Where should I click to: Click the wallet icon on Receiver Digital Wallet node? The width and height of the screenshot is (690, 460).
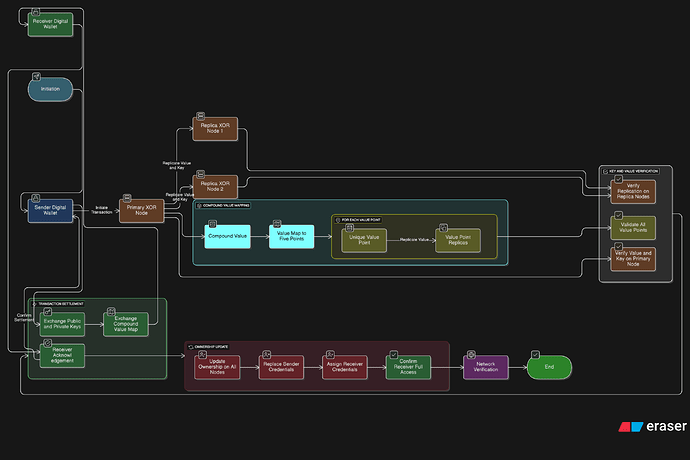coord(36,12)
